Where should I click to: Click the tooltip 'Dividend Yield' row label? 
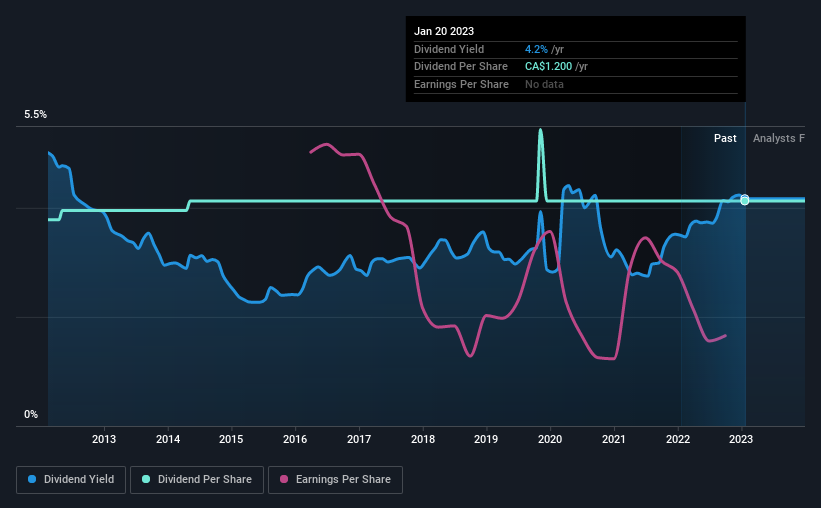pos(449,49)
